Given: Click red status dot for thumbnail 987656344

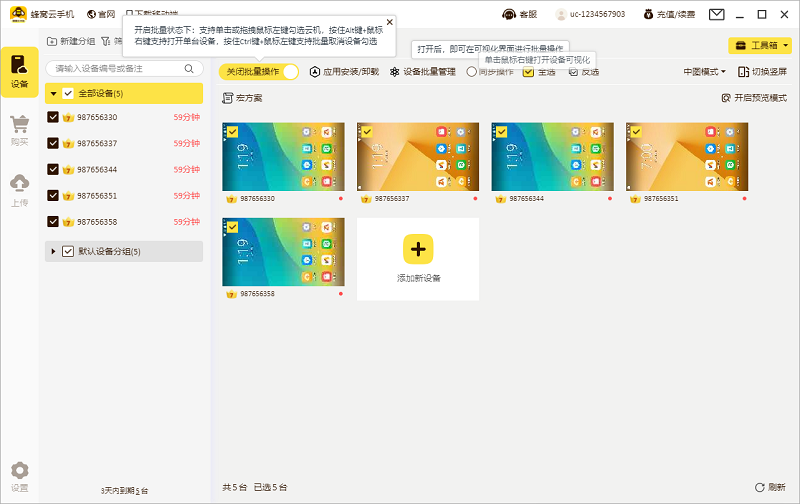Looking at the screenshot, I should tap(610, 198).
